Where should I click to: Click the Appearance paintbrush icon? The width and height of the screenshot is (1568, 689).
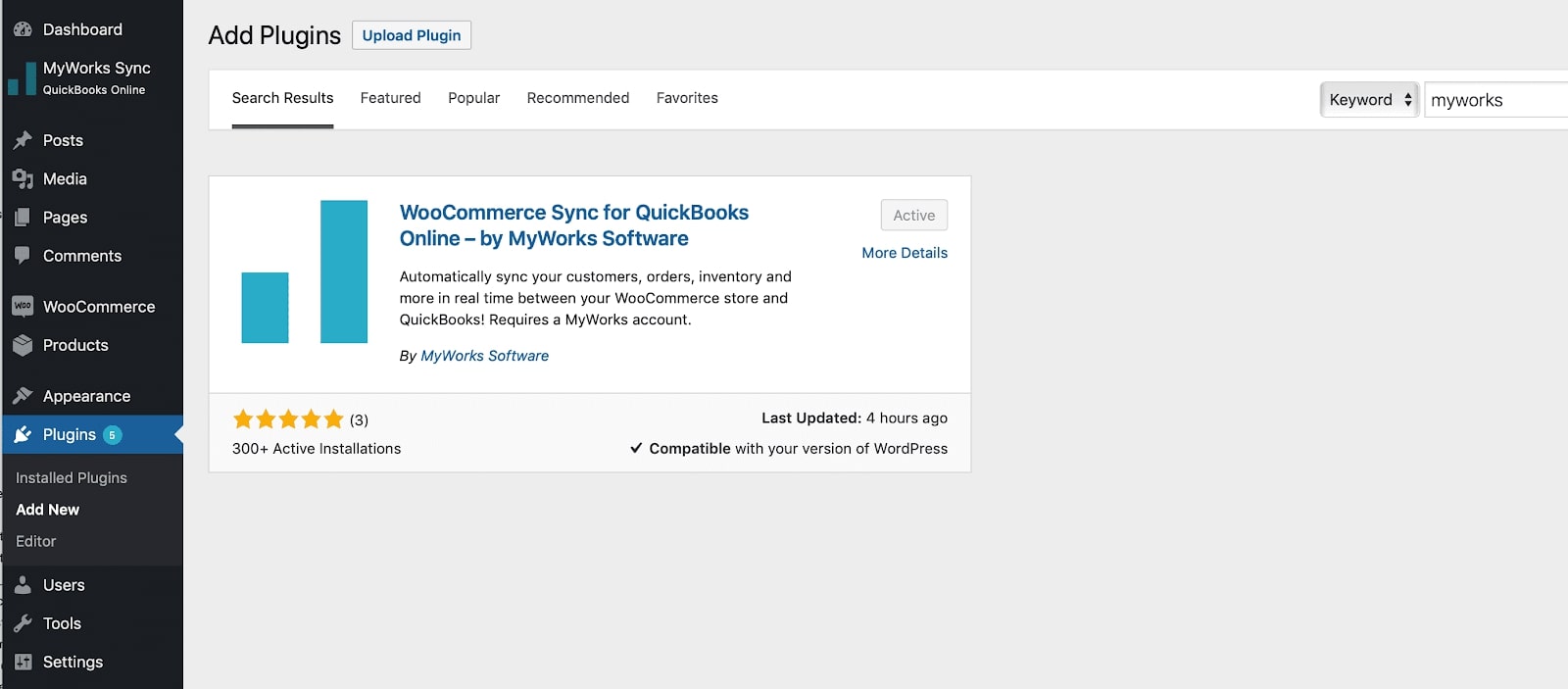[23, 396]
